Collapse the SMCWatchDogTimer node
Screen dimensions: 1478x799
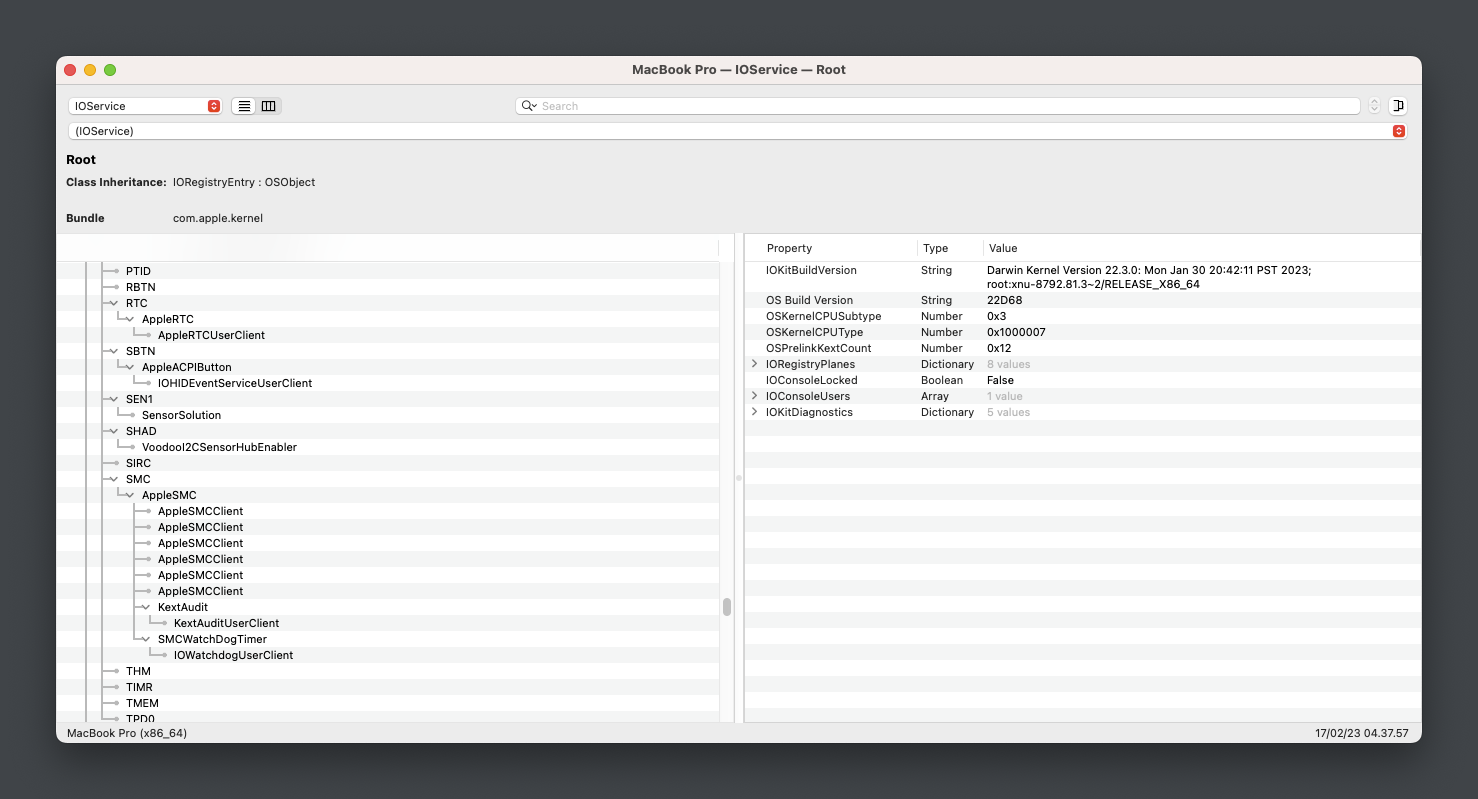pos(145,639)
